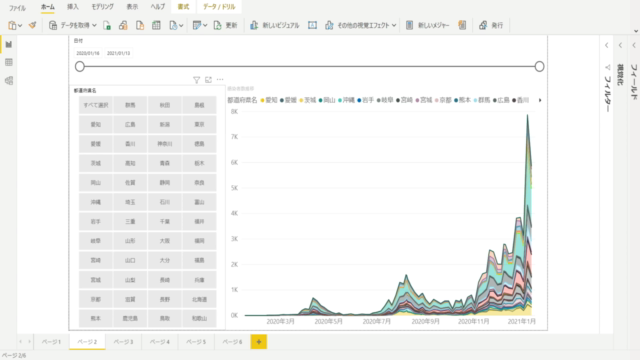This screenshot has height=360, width=640.
Task: Click the SQL Server source icon
Action: click(x=140, y=25)
